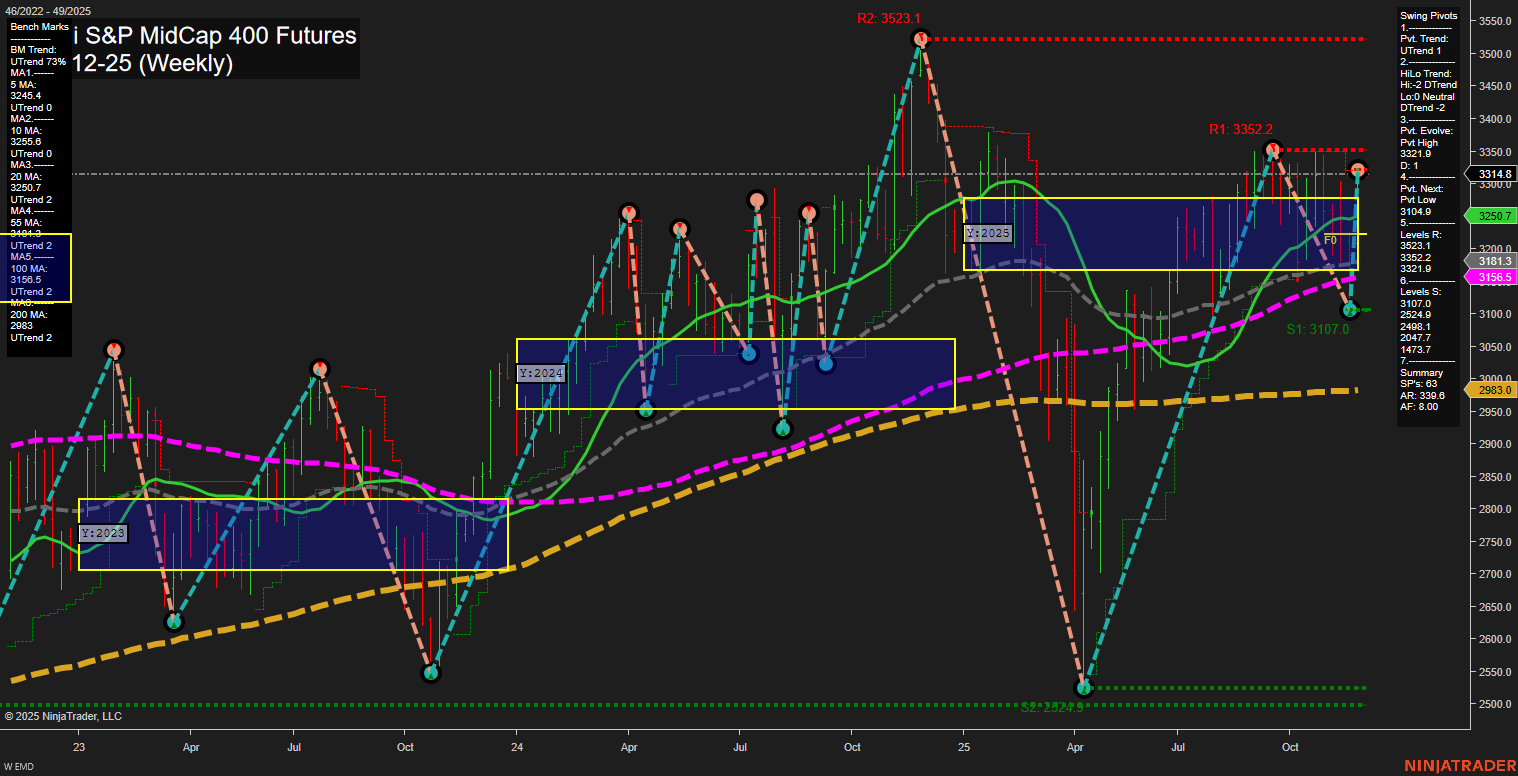Click the 46/2022 - 49/2025 date range text

tap(46, 11)
